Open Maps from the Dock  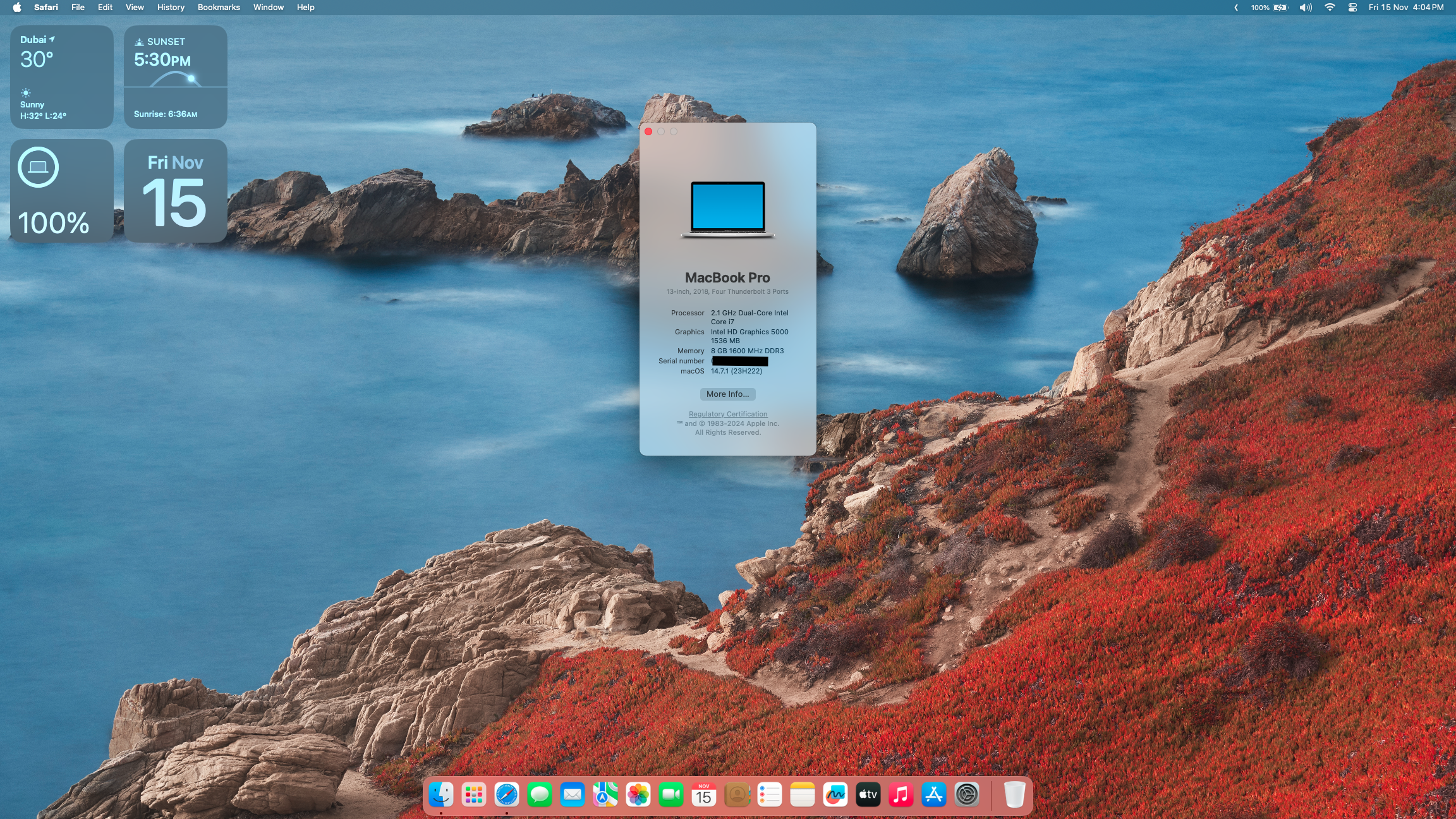coord(605,794)
